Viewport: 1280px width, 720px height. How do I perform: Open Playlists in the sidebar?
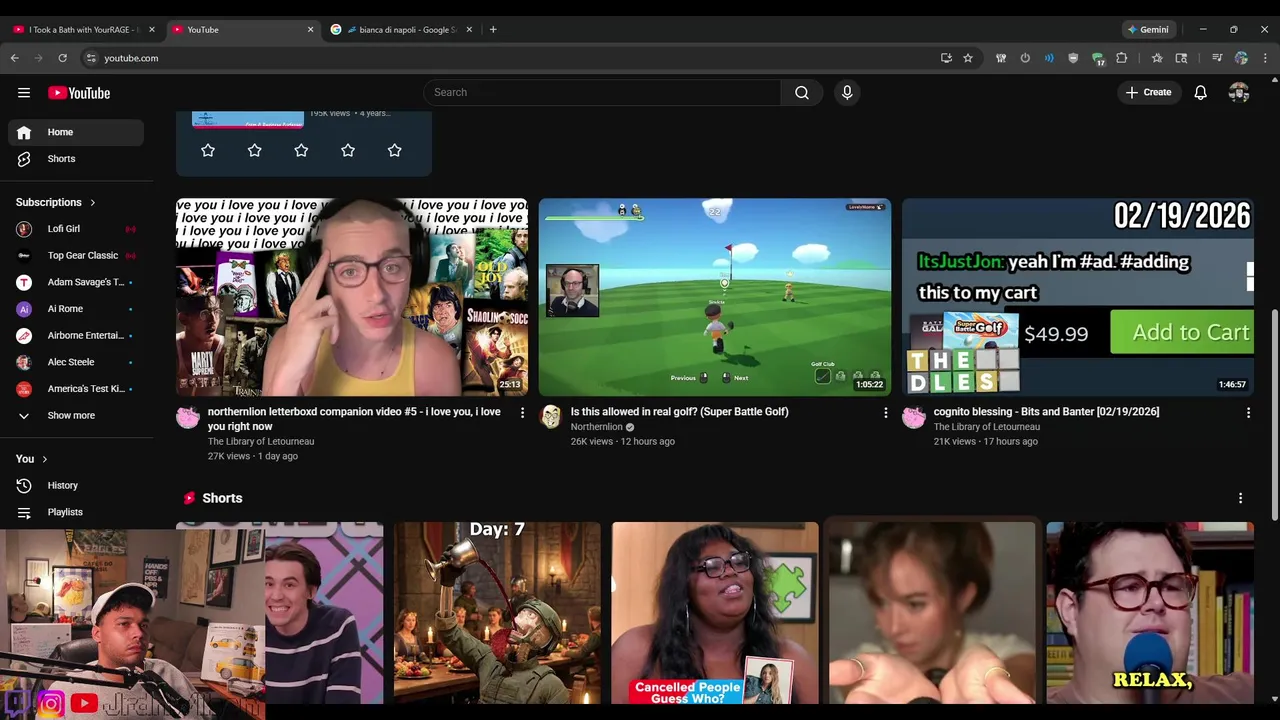click(76, 512)
